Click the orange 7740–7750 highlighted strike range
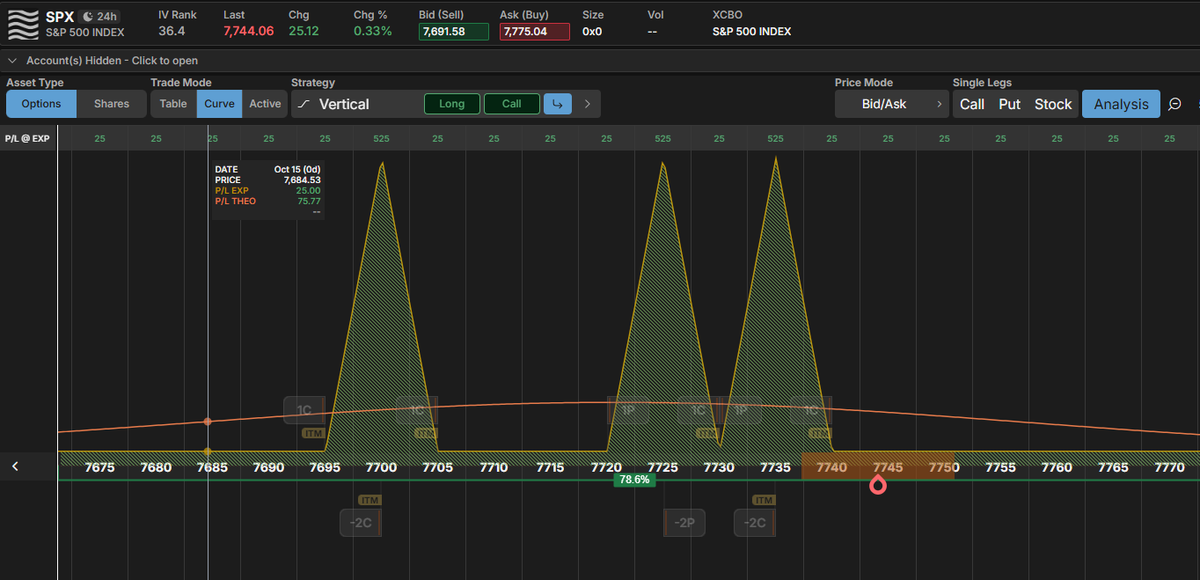The image size is (1200, 580). (x=878, y=467)
